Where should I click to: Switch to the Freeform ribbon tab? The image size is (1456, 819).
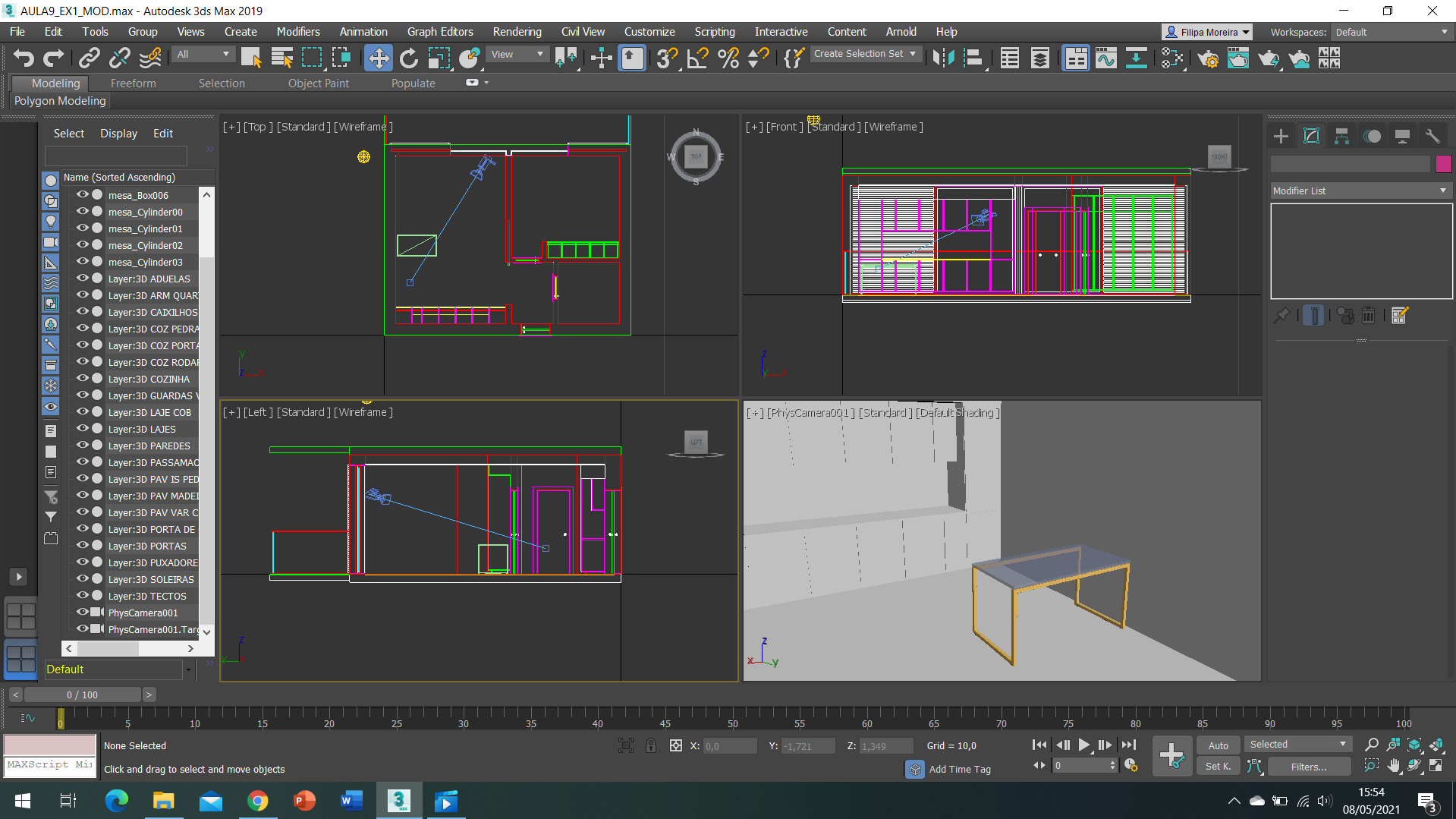coord(133,83)
